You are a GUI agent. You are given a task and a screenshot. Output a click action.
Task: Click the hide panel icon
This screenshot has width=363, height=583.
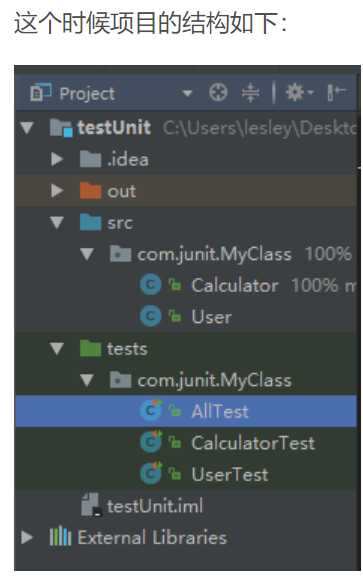336,92
